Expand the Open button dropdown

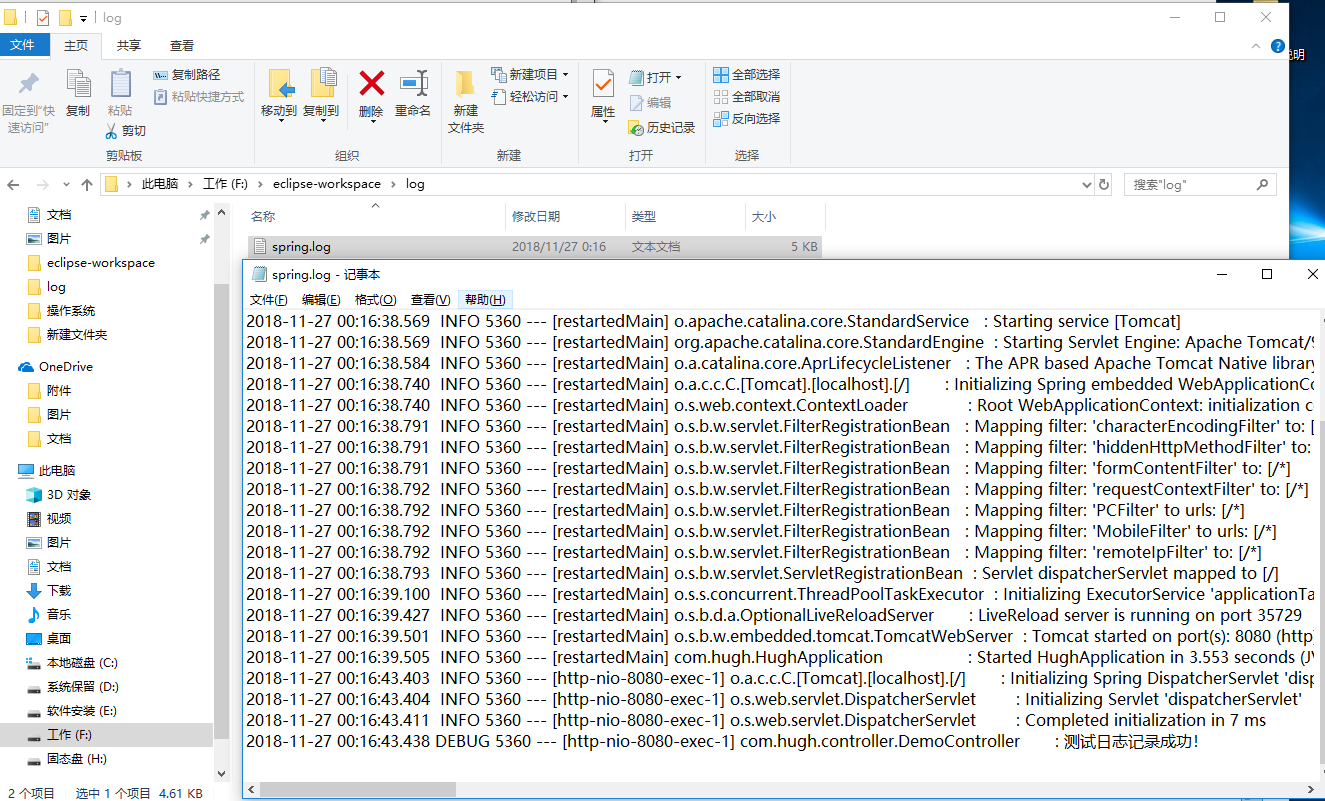(x=678, y=77)
